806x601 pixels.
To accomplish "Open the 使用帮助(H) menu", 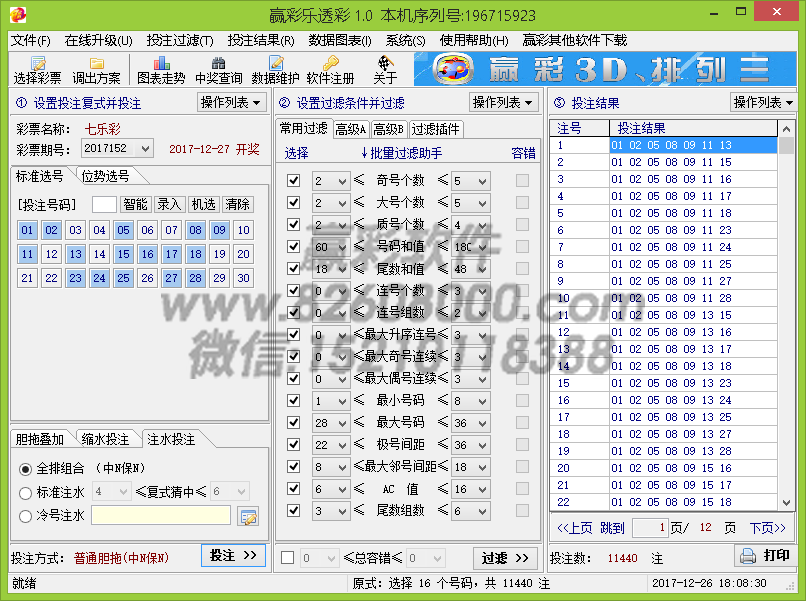I will coord(474,40).
